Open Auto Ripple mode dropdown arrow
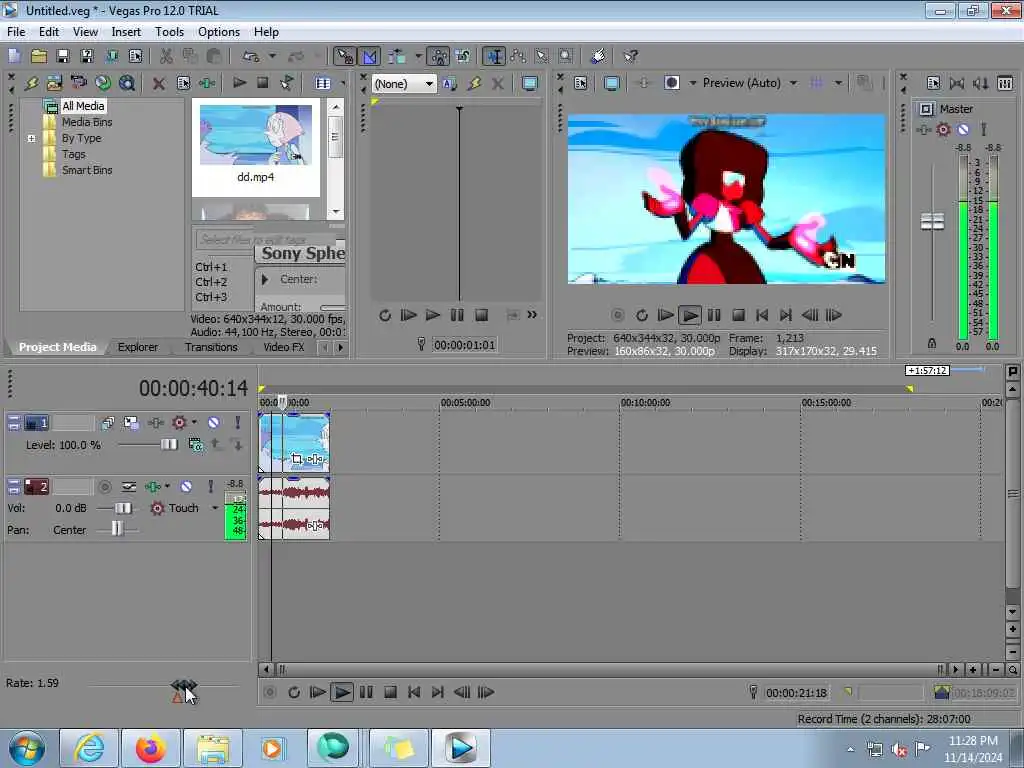The height and width of the screenshot is (768, 1024). (x=418, y=56)
